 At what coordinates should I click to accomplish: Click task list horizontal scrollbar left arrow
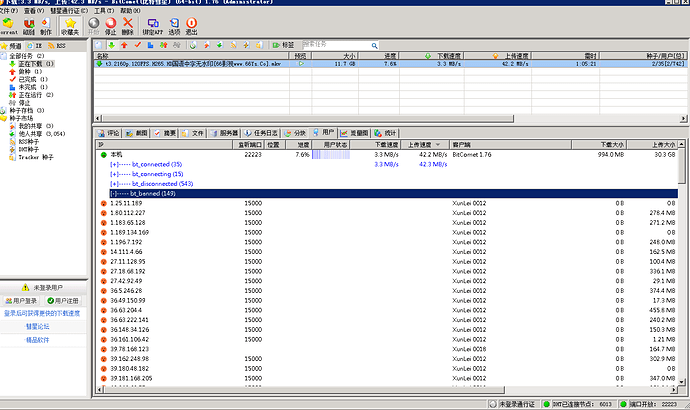[98, 118]
